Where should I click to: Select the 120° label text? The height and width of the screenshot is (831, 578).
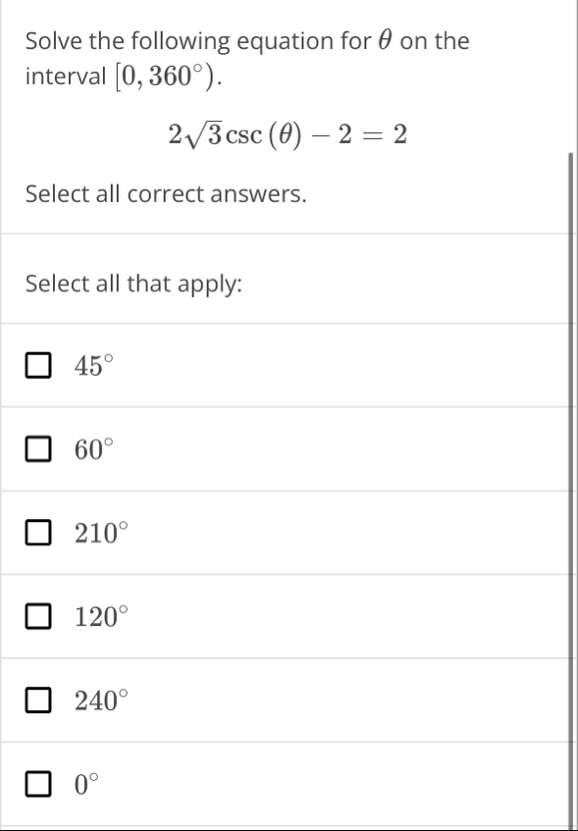coord(98,617)
